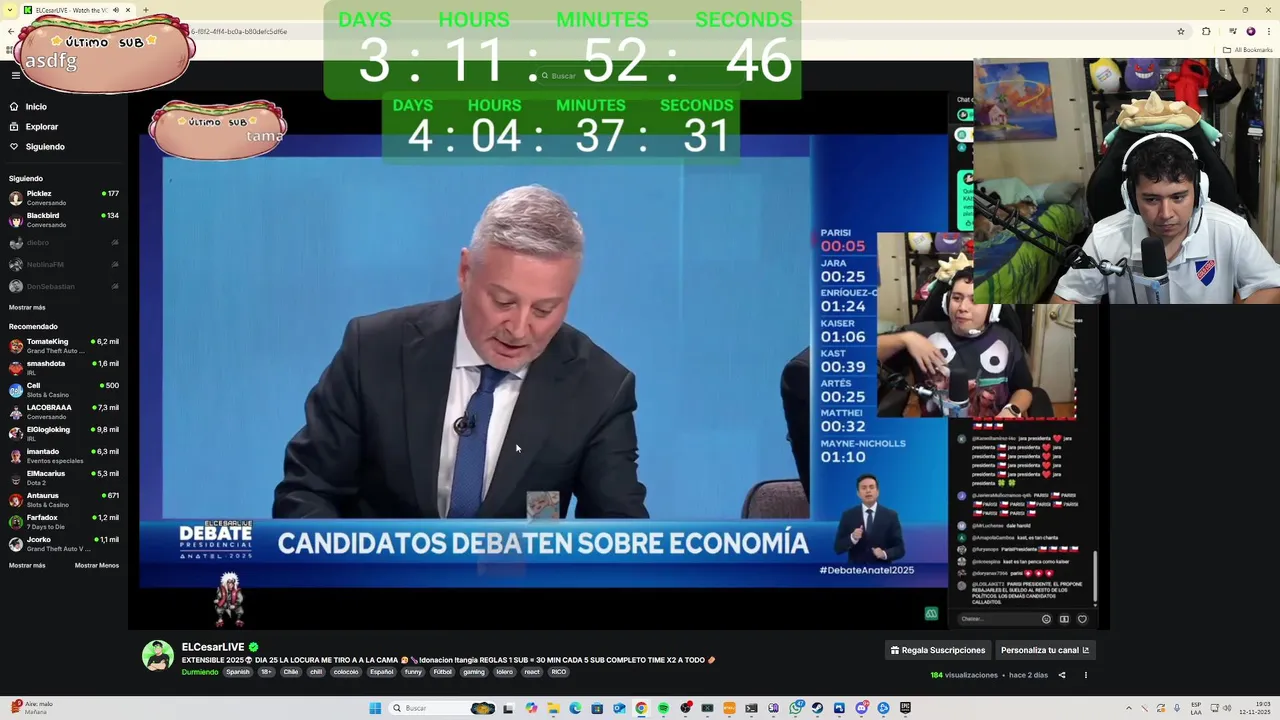
Task: Open LACOBRAAA recommended channel
Action: tap(62, 412)
